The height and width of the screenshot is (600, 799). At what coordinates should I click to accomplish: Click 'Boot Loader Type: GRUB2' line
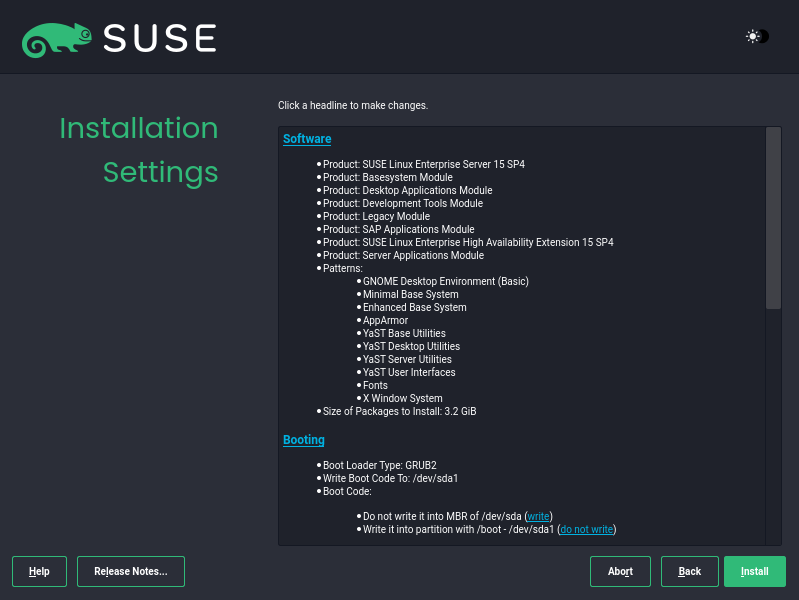[380, 465]
